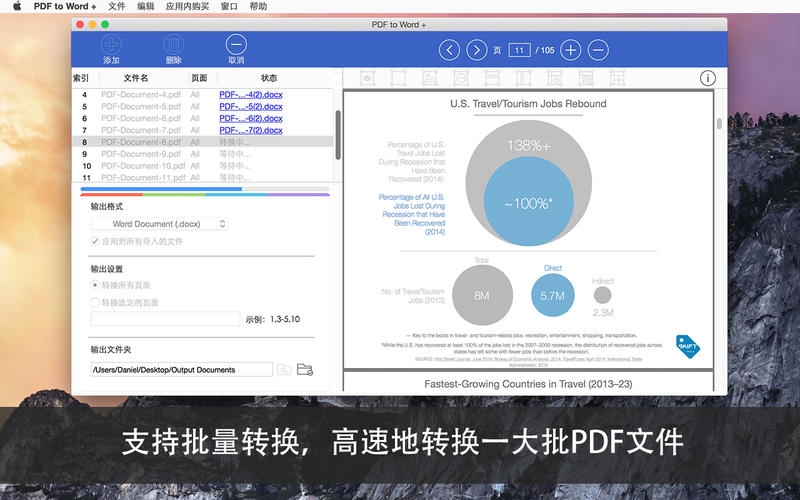The image size is (800, 500).
Task: Select 转换所有页面 radio button
Action: click(x=94, y=285)
